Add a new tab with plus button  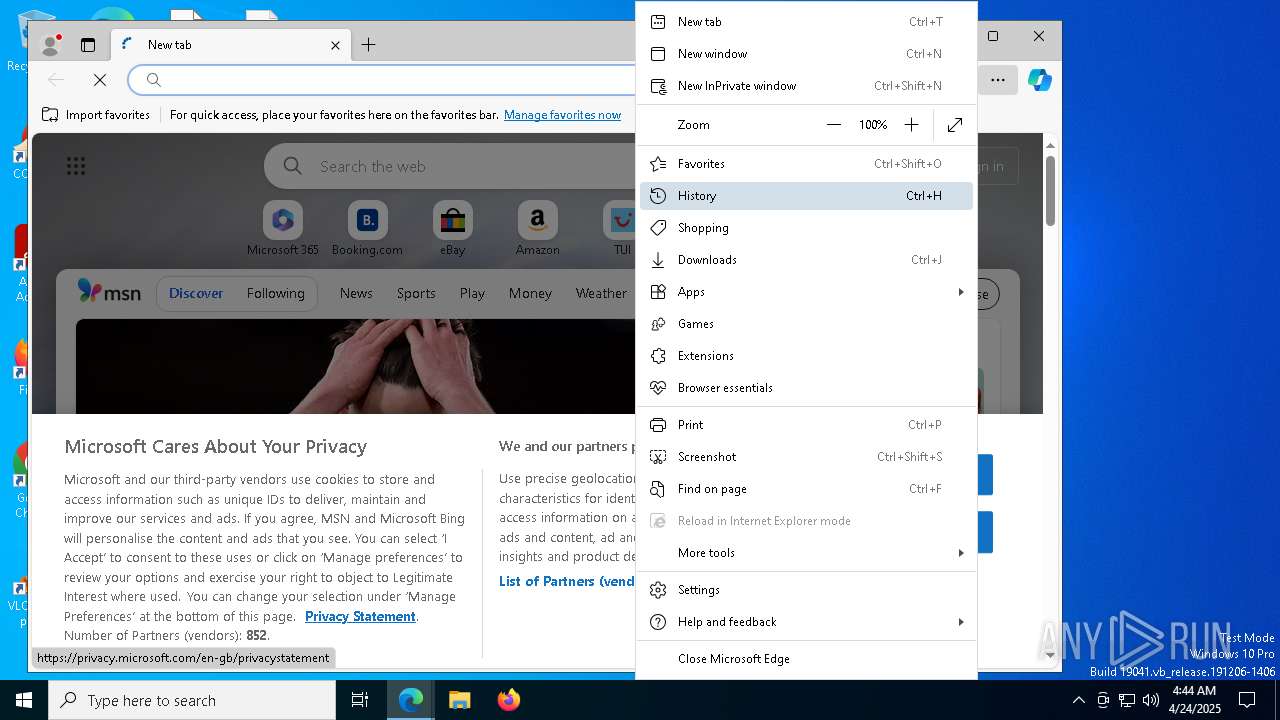pos(368,45)
